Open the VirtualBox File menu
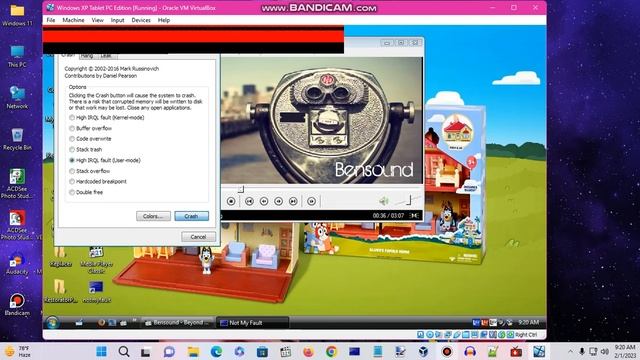This screenshot has width=640, height=360. point(51,20)
